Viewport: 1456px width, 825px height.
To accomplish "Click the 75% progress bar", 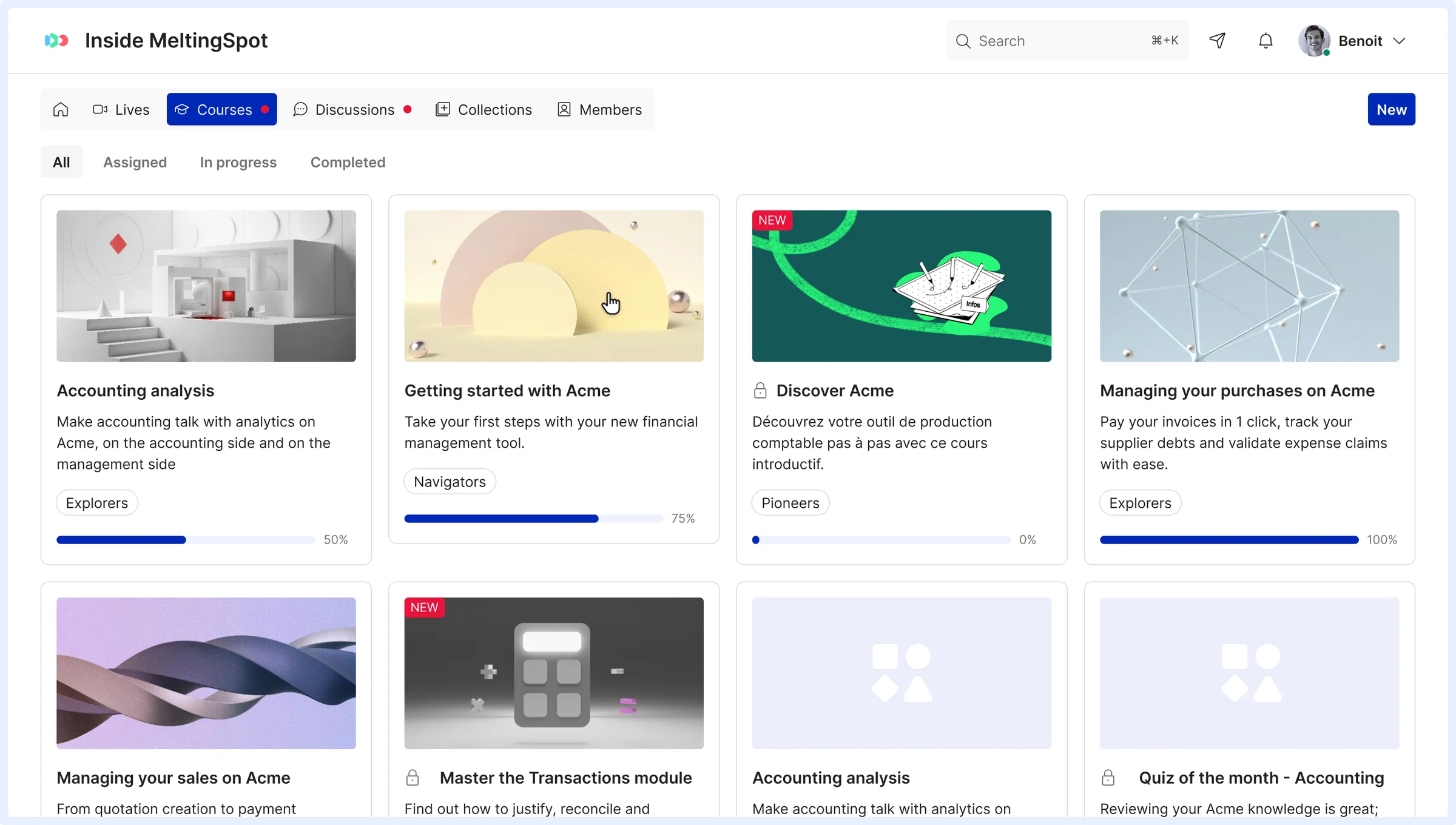I will click(x=533, y=518).
